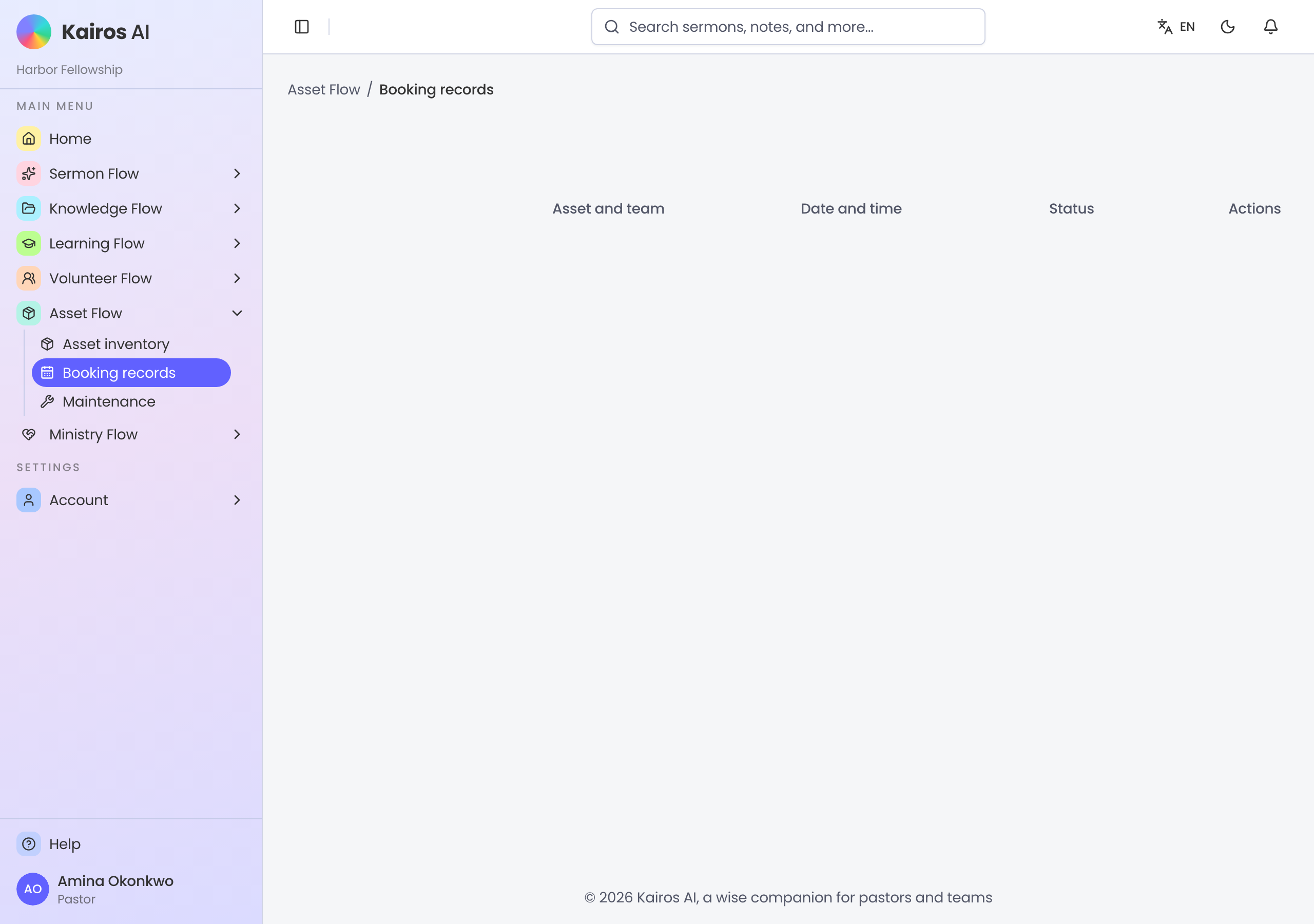
Task: Click Booking records breadcrumb text
Action: (x=436, y=90)
